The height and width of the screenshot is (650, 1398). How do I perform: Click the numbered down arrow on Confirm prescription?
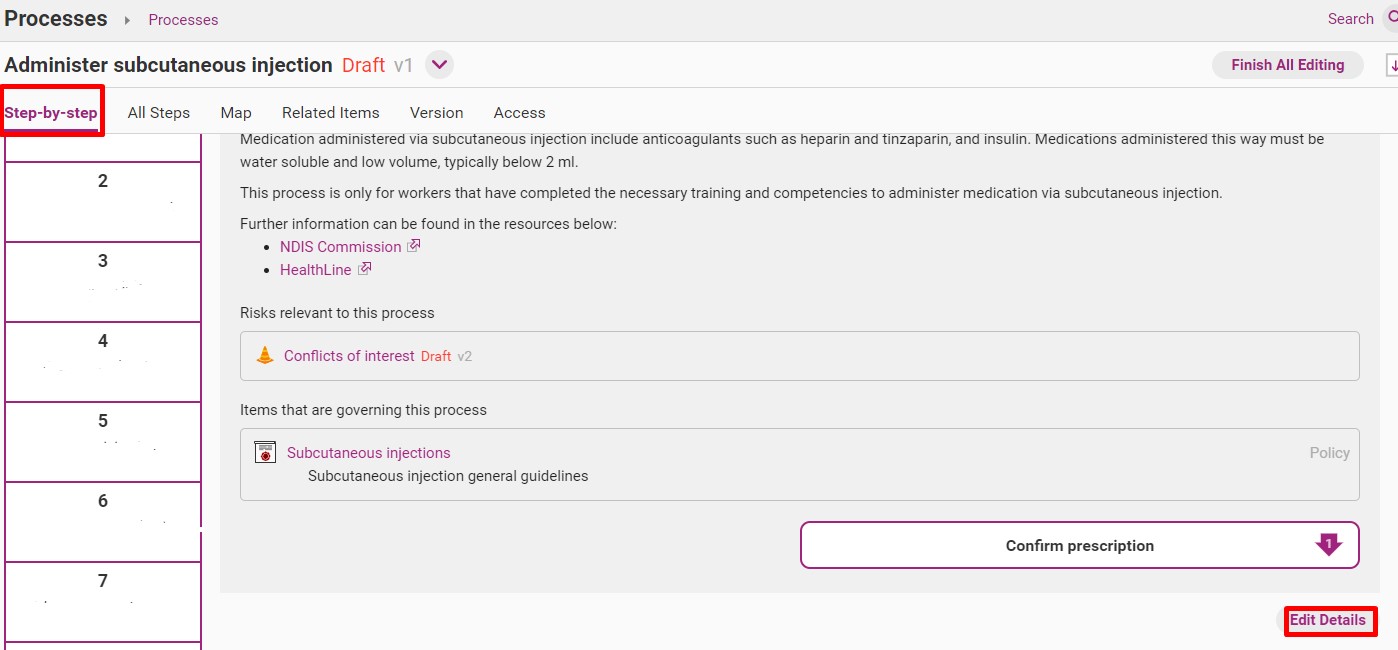click(x=1328, y=545)
